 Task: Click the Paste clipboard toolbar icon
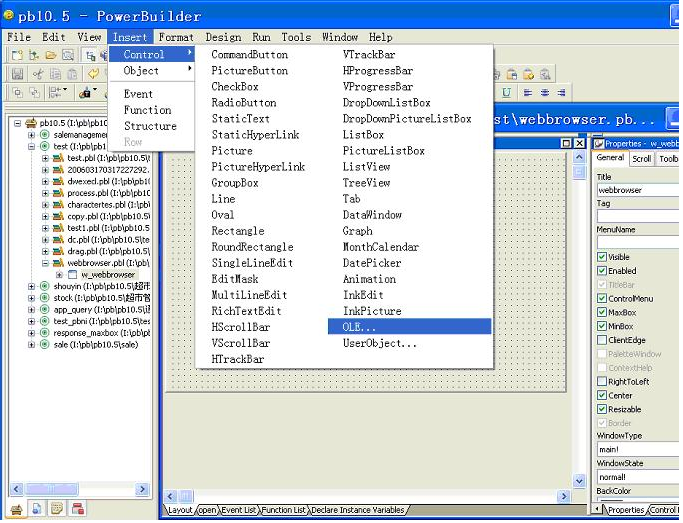click(72, 74)
